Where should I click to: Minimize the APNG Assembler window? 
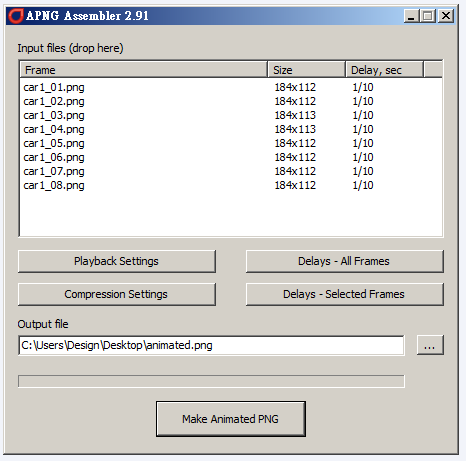(411, 16)
